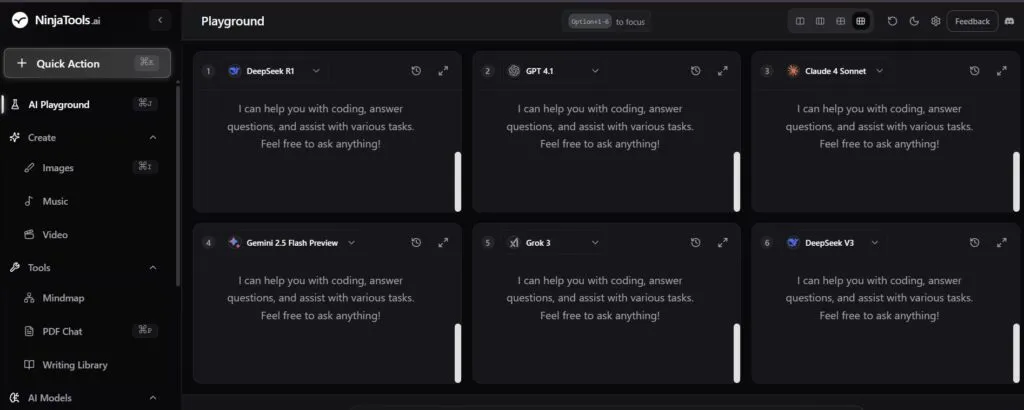The width and height of the screenshot is (1024, 410).
Task: Switch to the two-column layout view
Action: coord(800,21)
